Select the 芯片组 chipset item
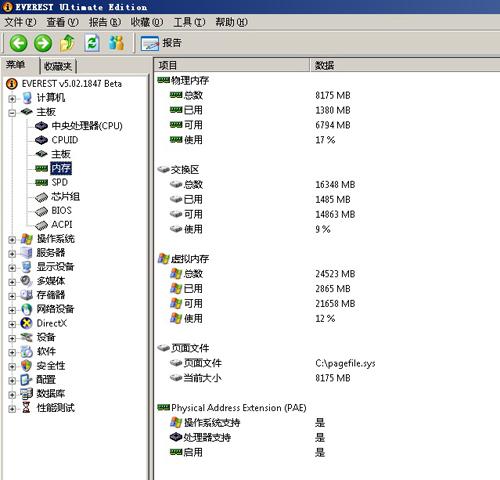Viewport: 500px width, 480px height. pyautogui.click(x=65, y=196)
